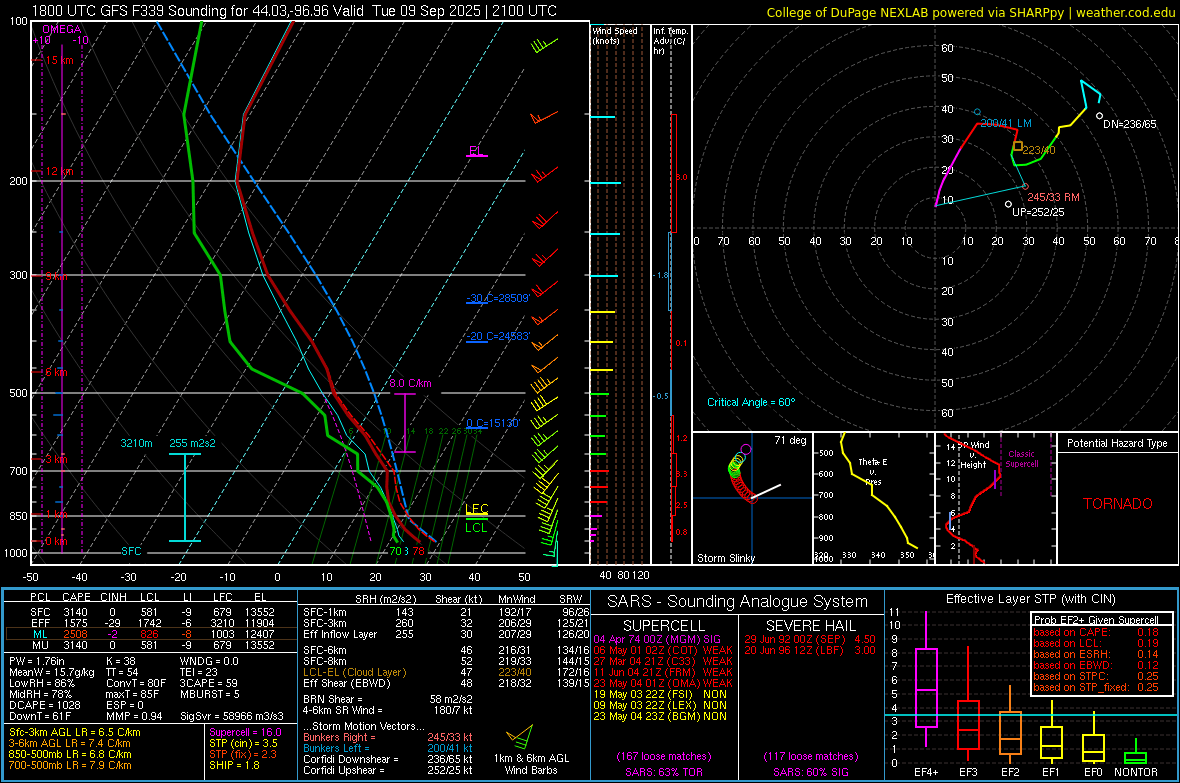The height and width of the screenshot is (783, 1180).
Task: Click the 8.0 C/km lapse rate bracket label
Action: pos(410,383)
